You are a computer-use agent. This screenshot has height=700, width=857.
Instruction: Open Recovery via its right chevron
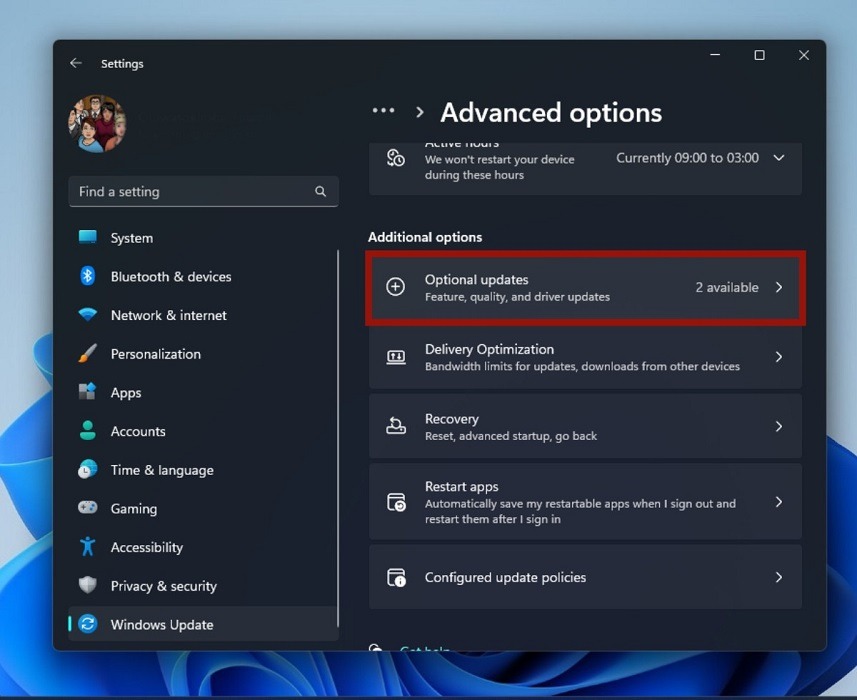click(x=778, y=426)
